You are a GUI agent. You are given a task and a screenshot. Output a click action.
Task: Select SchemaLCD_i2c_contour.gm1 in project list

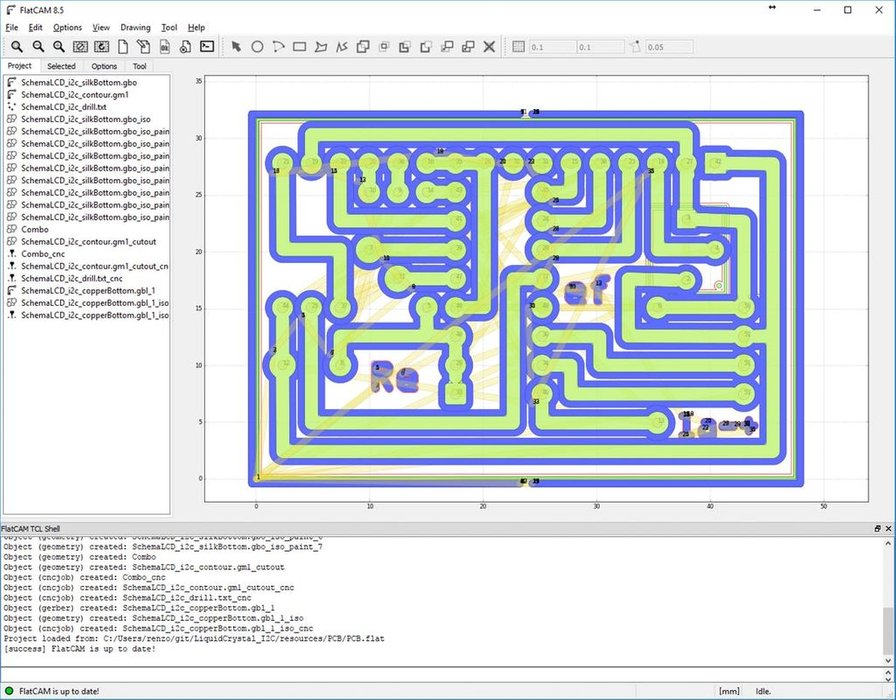75,95
